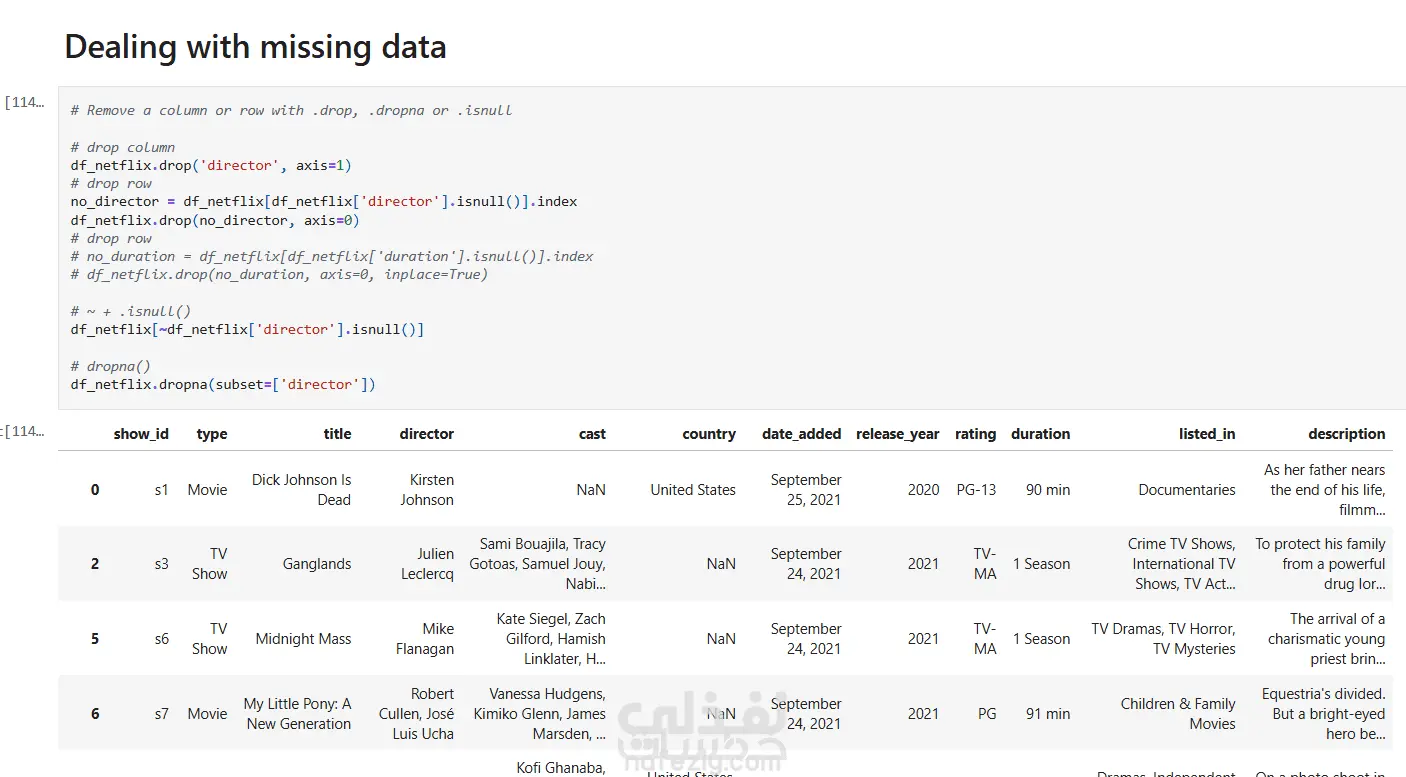Screen dimensions: 1406x777
Task: Click the rating column header
Action: tap(975, 434)
